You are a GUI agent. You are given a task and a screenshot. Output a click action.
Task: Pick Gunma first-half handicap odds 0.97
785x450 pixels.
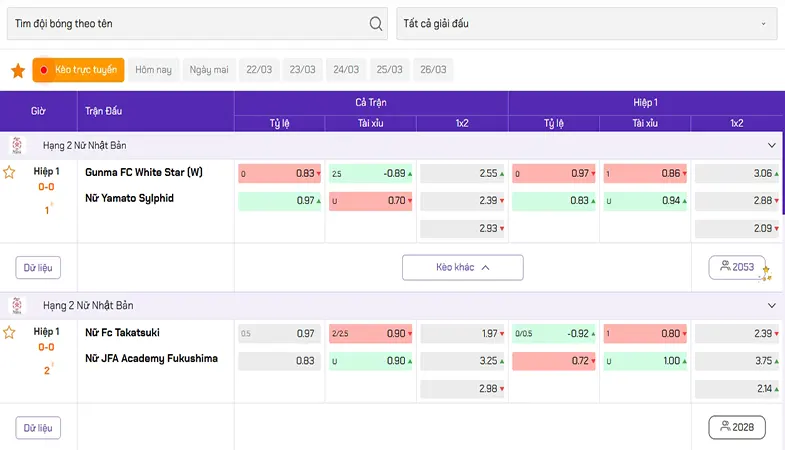(x=554, y=174)
